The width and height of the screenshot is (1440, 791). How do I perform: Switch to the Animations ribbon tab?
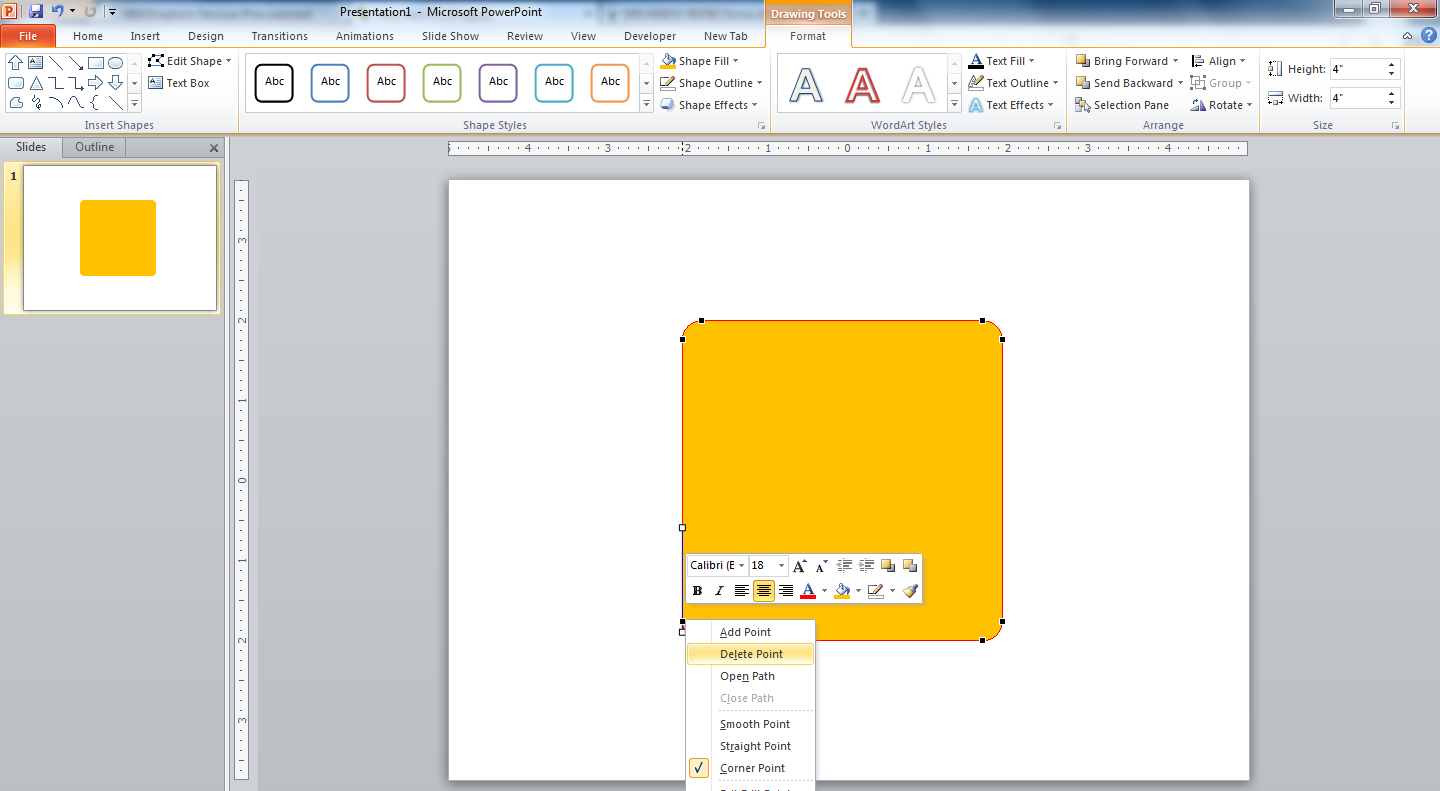pyautogui.click(x=365, y=36)
